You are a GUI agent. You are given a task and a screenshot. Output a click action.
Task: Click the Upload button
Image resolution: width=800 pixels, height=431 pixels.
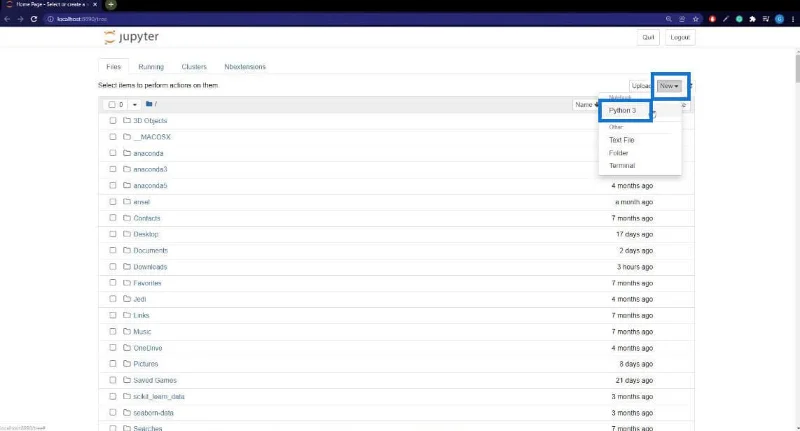[641, 86]
